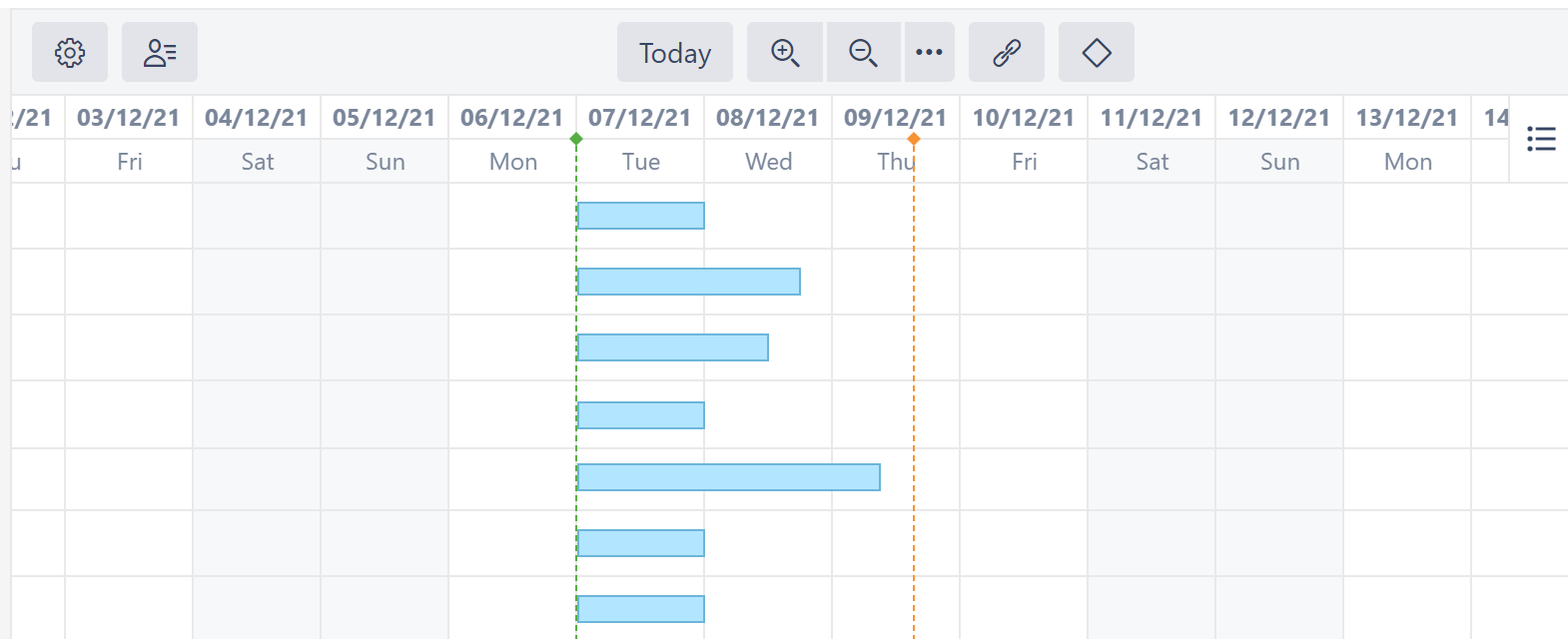The height and width of the screenshot is (639, 1568).
Task: Click the Sunday 12/12/21 header
Action: pos(1279,116)
